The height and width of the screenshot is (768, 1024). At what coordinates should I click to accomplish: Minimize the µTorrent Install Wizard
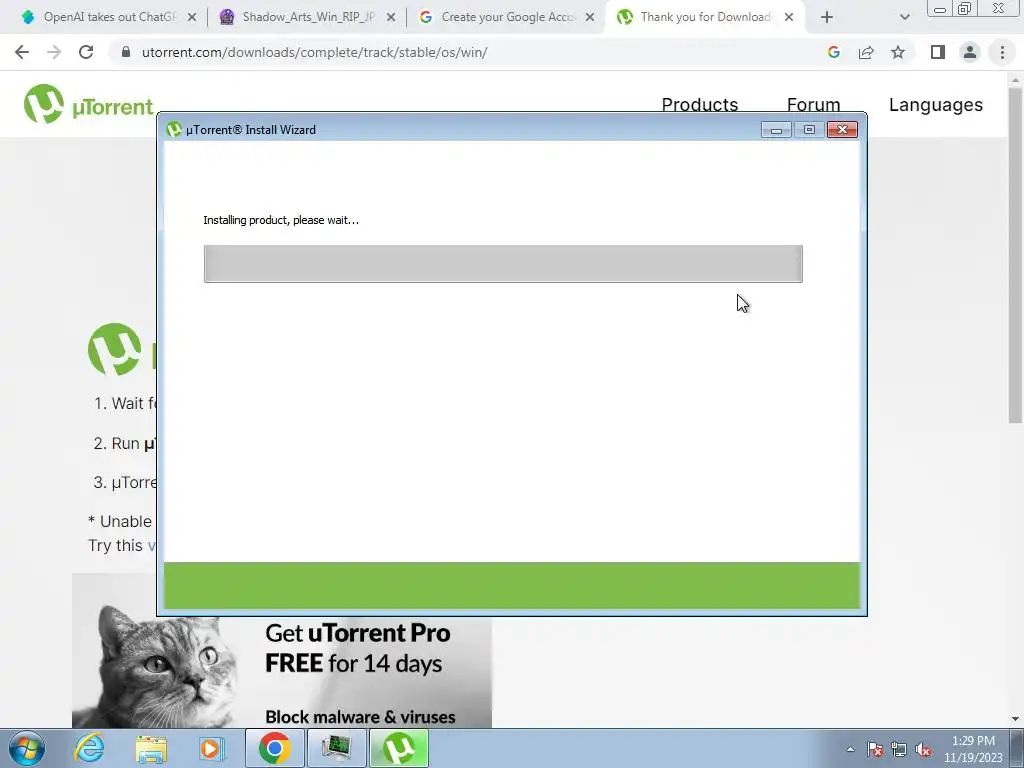[x=776, y=130]
